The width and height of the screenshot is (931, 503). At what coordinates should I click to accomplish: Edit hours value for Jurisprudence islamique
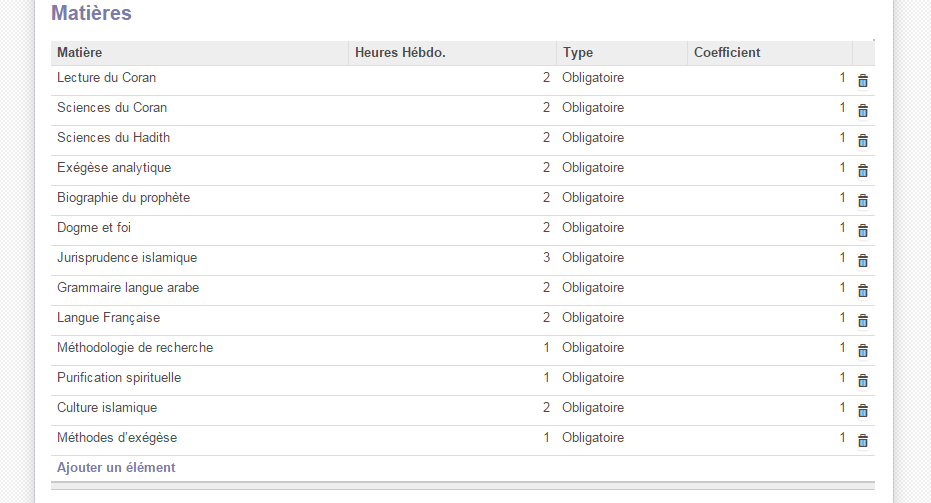452,258
